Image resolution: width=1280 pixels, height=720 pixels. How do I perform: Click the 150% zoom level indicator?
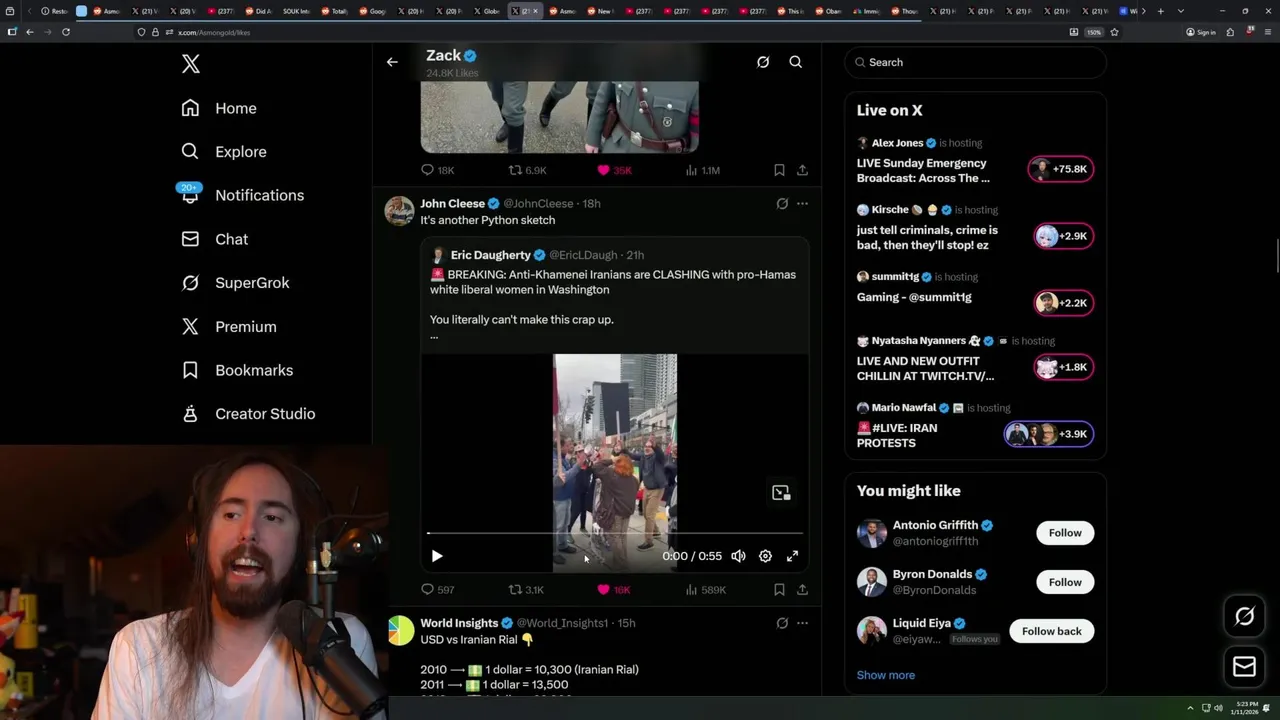pos(1094,32)
